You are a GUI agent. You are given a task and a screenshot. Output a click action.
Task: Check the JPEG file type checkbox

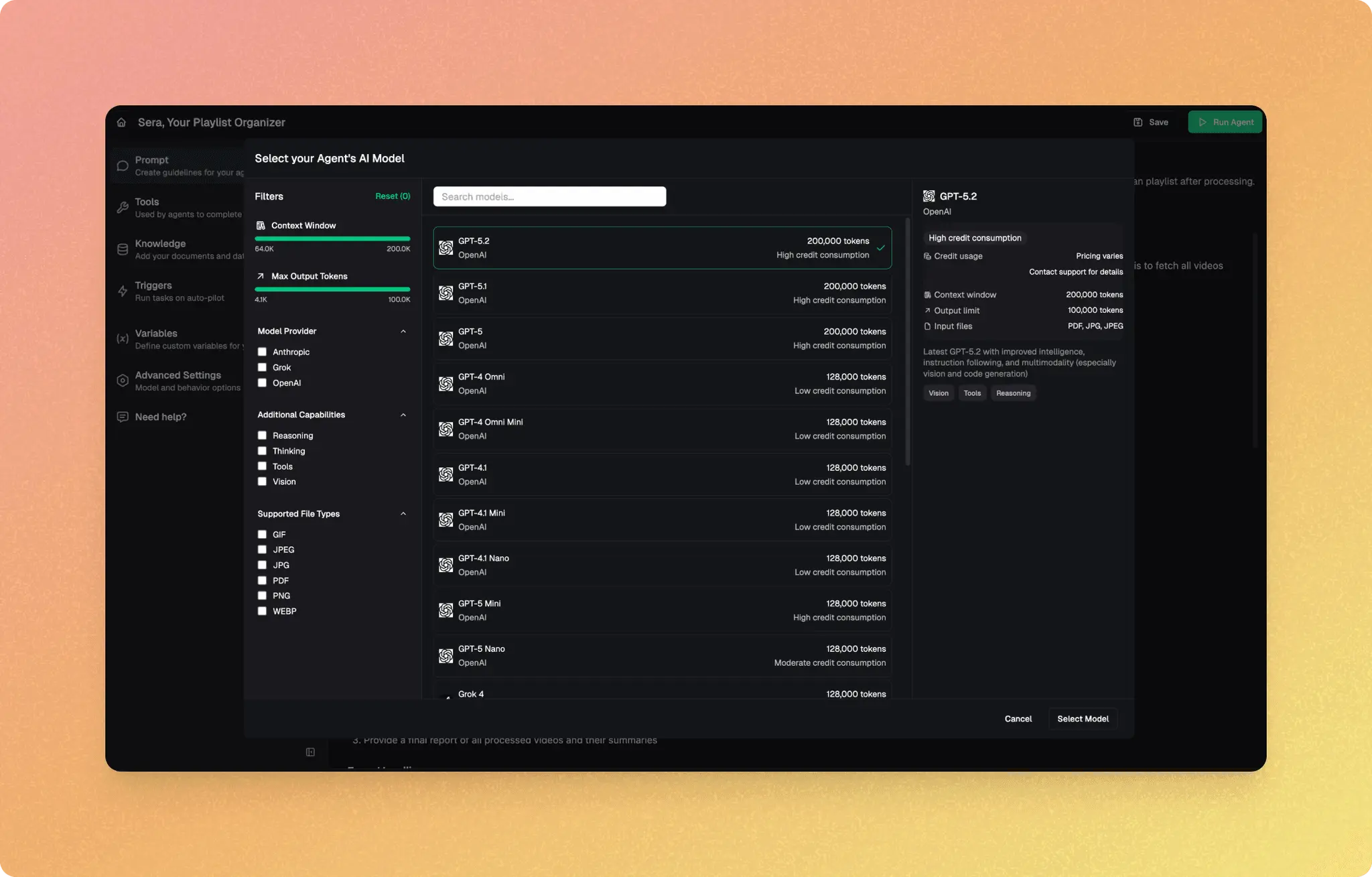(x=262, y=550)
